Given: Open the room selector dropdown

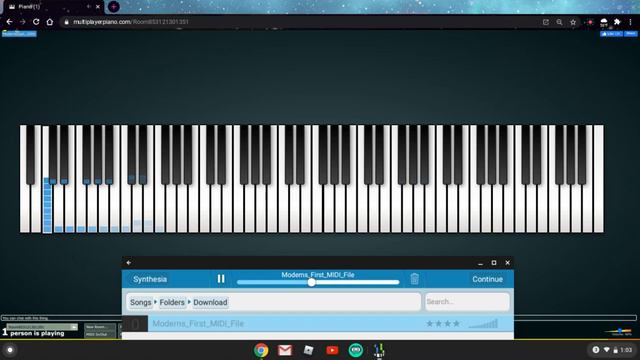Looking at the screenshot, I should point(42,327).
